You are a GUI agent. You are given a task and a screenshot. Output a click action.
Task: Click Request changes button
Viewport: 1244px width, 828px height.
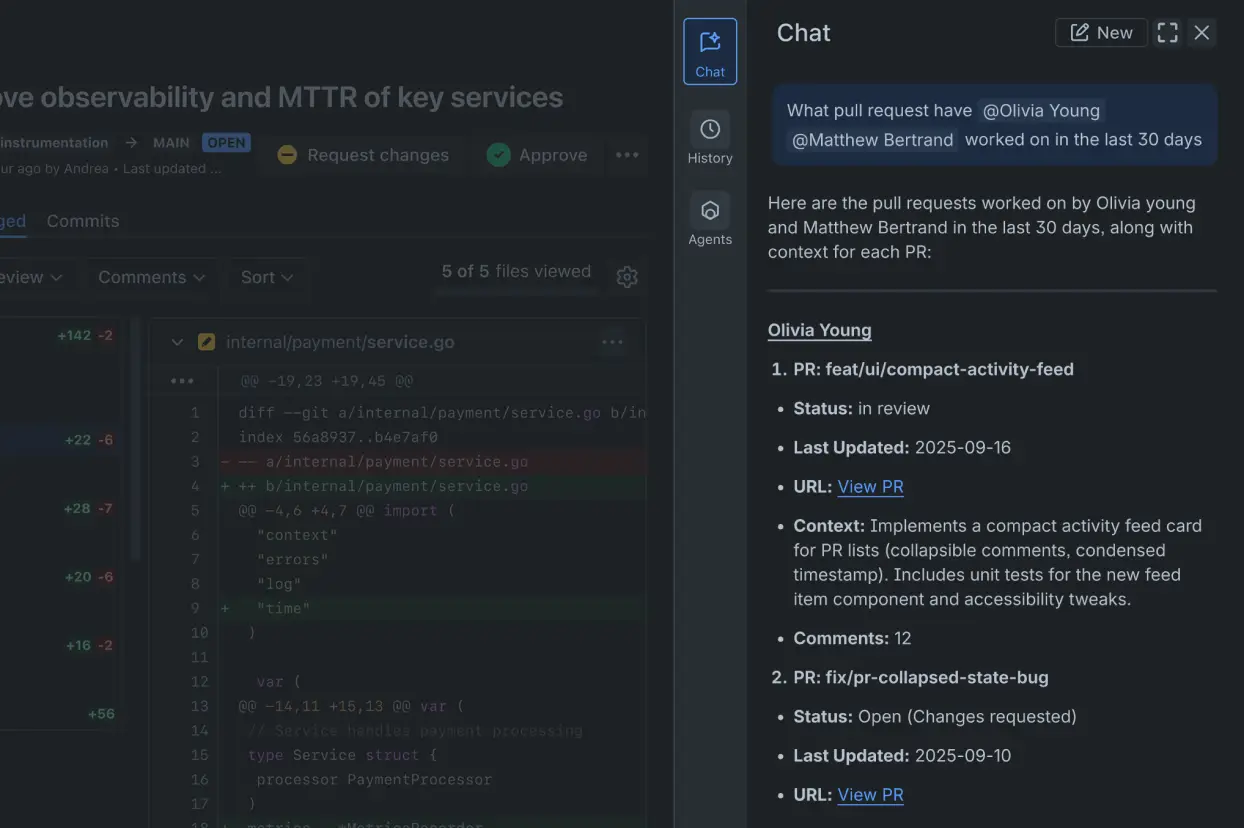tap(363, 155)
